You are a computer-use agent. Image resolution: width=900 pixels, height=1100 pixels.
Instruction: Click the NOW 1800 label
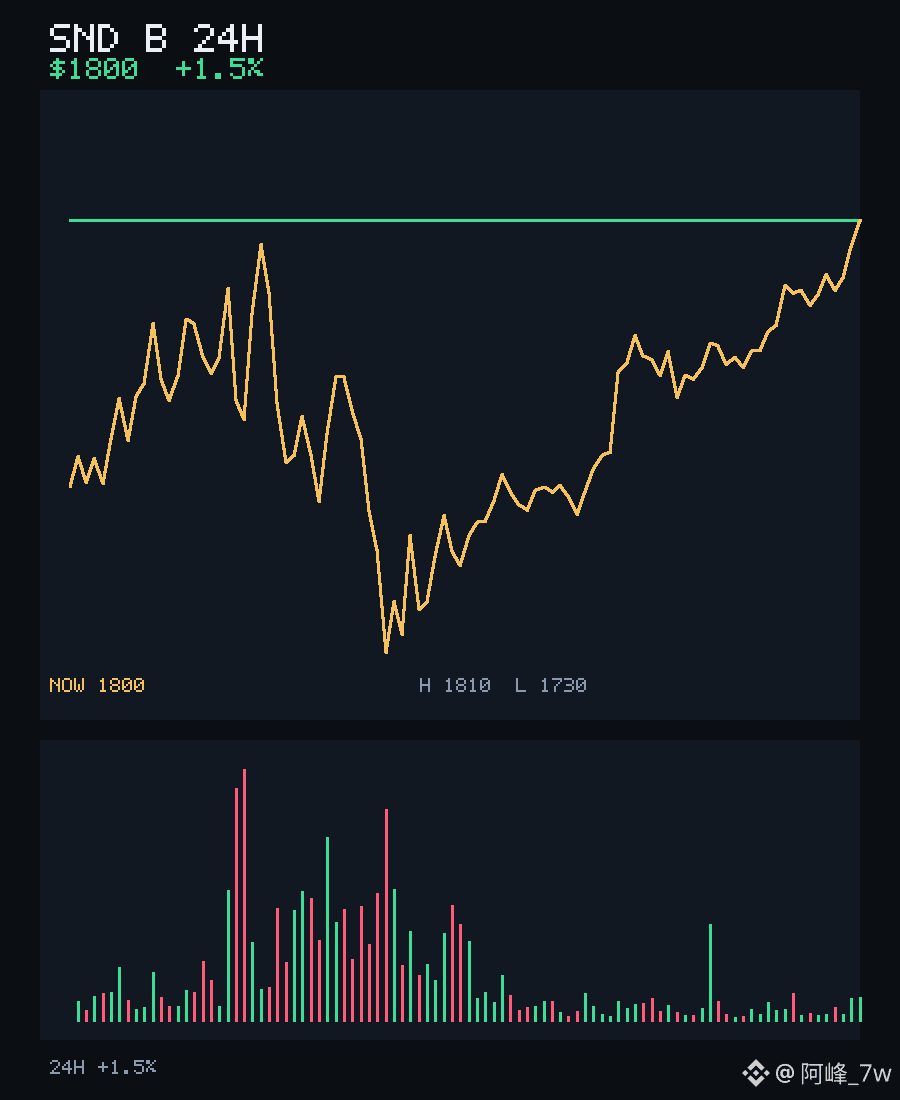point(97,685)
